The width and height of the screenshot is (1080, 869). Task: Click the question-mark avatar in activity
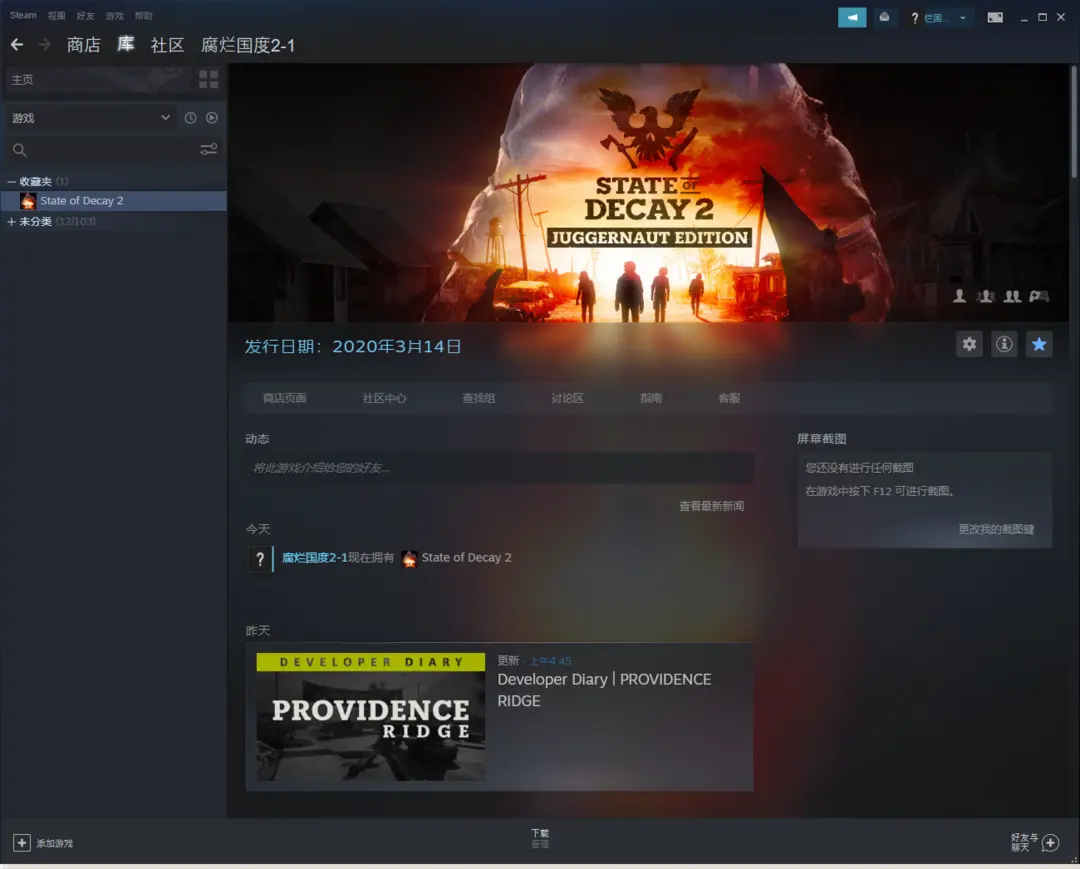(x=260, y=559)
